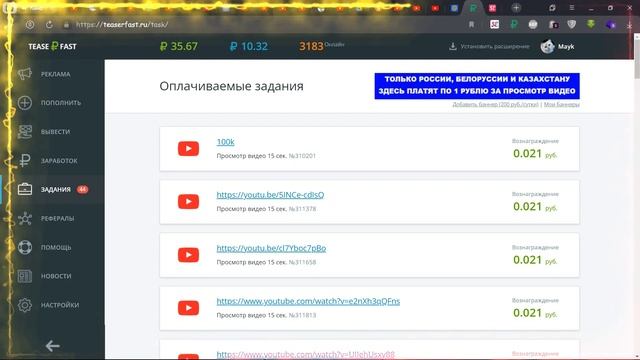Click the Новости newspaper icon

tap(24, 276)
